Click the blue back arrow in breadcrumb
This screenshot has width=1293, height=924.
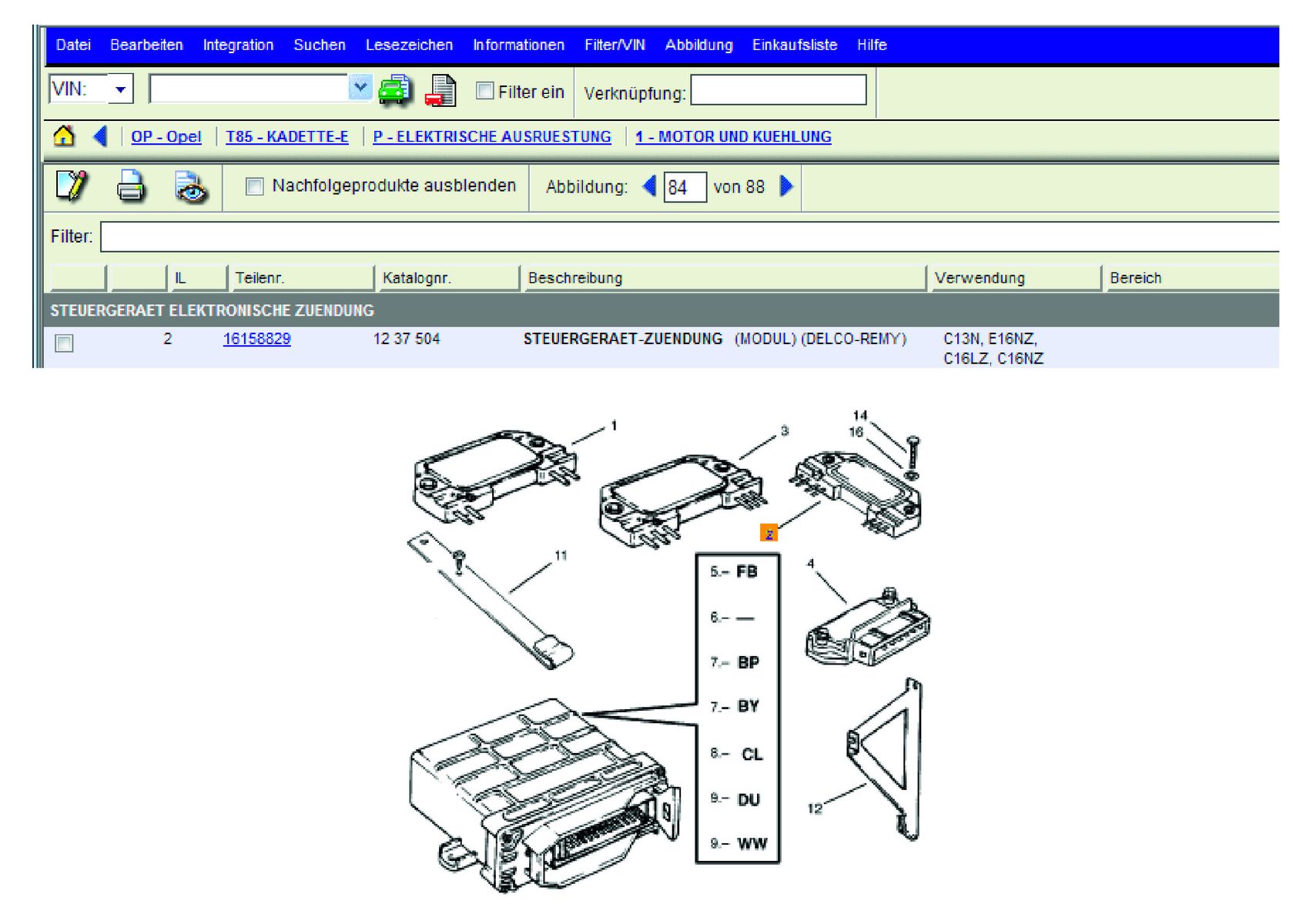100,136
